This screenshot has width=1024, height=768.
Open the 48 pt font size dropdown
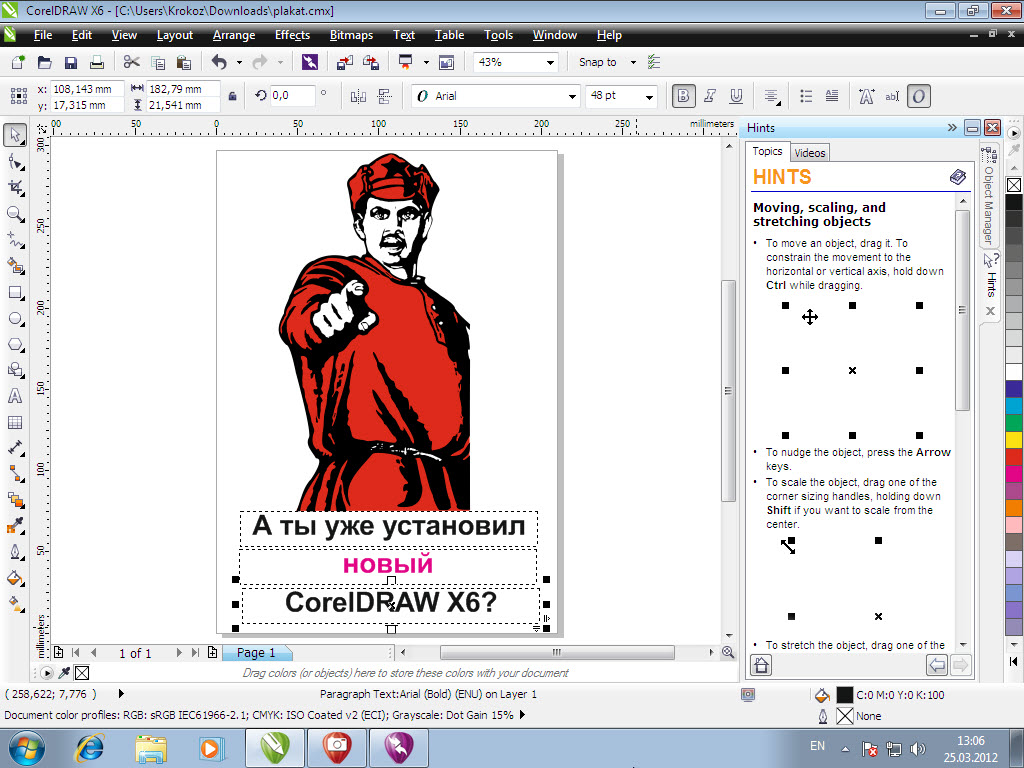(649, 96)
